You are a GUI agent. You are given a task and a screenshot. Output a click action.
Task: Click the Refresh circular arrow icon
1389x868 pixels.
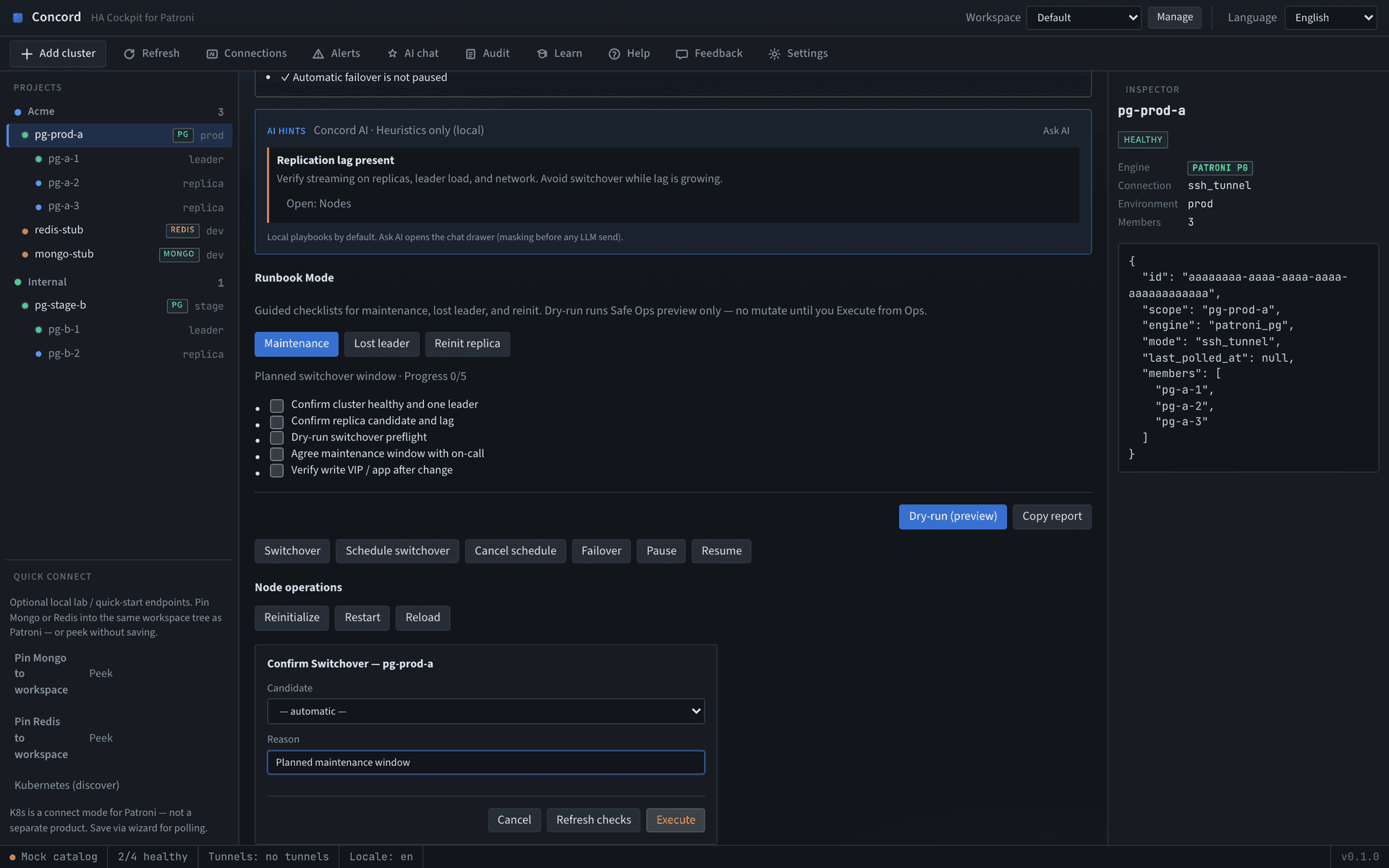point(129,54)
